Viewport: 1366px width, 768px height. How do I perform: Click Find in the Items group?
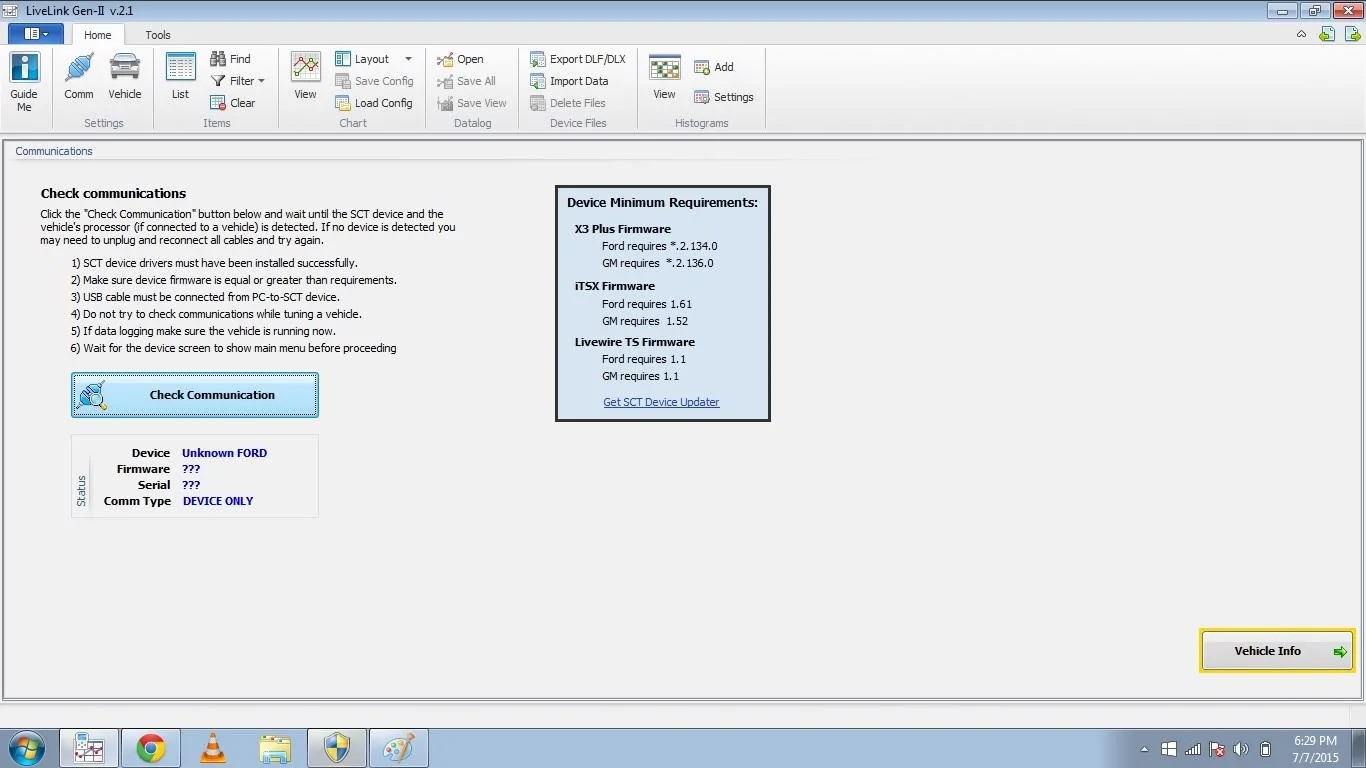tap(230, 59)
